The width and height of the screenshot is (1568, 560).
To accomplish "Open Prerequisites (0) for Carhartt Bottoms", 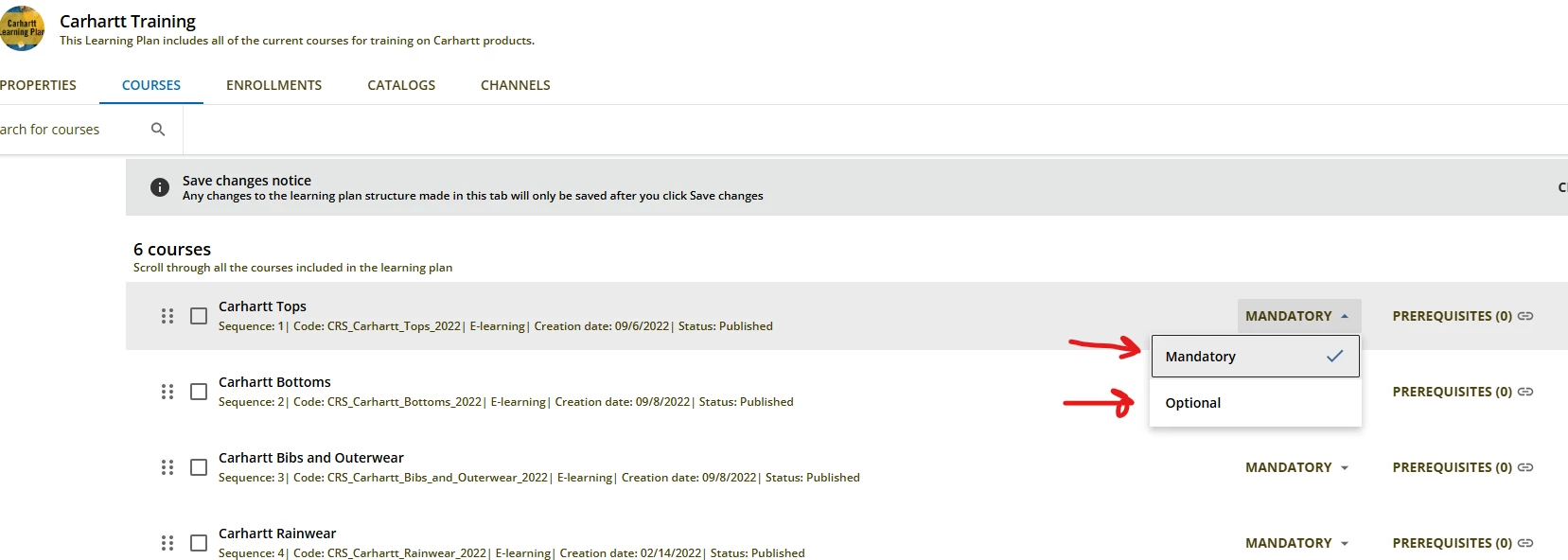I will tap(1452, 392).
